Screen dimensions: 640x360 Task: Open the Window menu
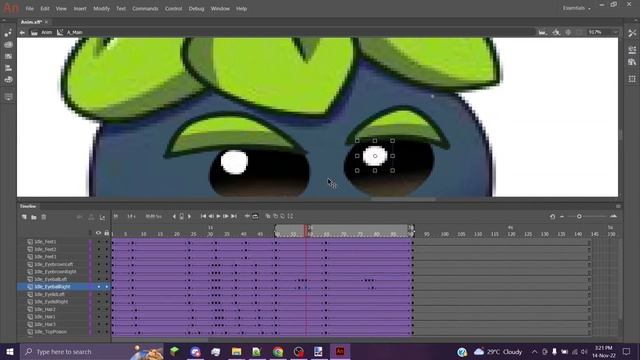coord(220,9)
